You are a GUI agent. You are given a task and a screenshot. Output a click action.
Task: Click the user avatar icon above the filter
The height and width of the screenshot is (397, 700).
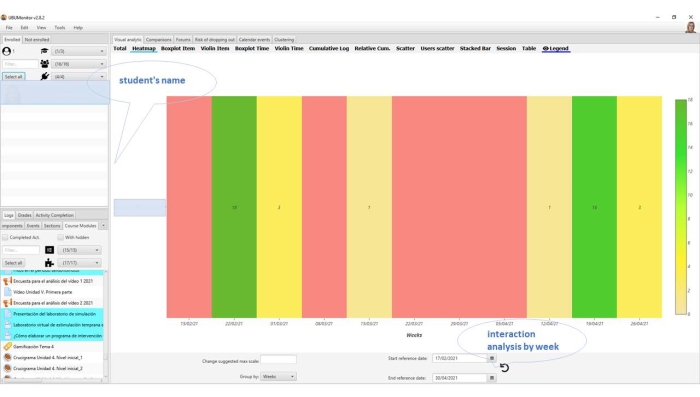coord(7,51)
